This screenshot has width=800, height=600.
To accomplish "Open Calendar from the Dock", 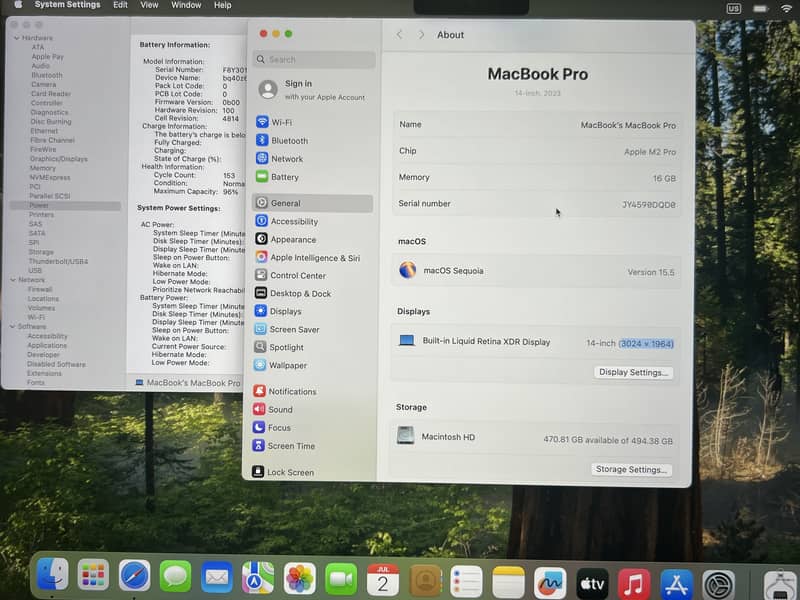I will [x=383, y=580].
